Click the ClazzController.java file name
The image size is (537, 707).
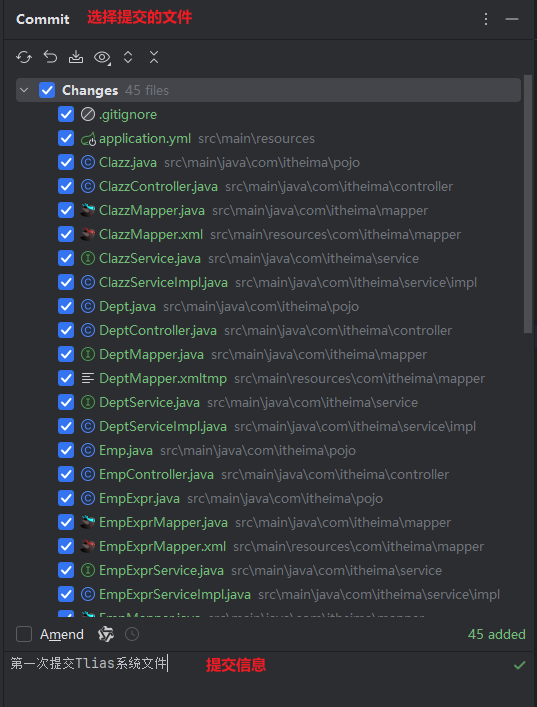158,186
